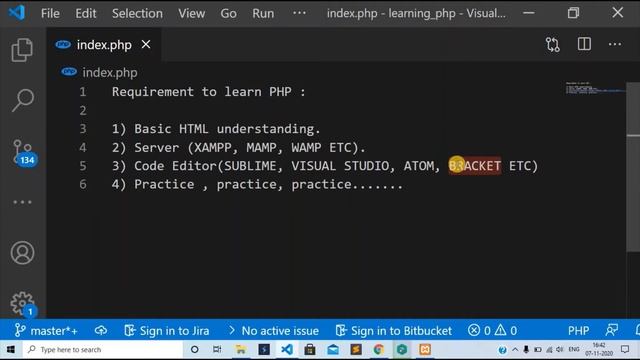Open Google Chrome from the taskbar
The width and height of the screenshot is (640, 360).
[379, 349]
